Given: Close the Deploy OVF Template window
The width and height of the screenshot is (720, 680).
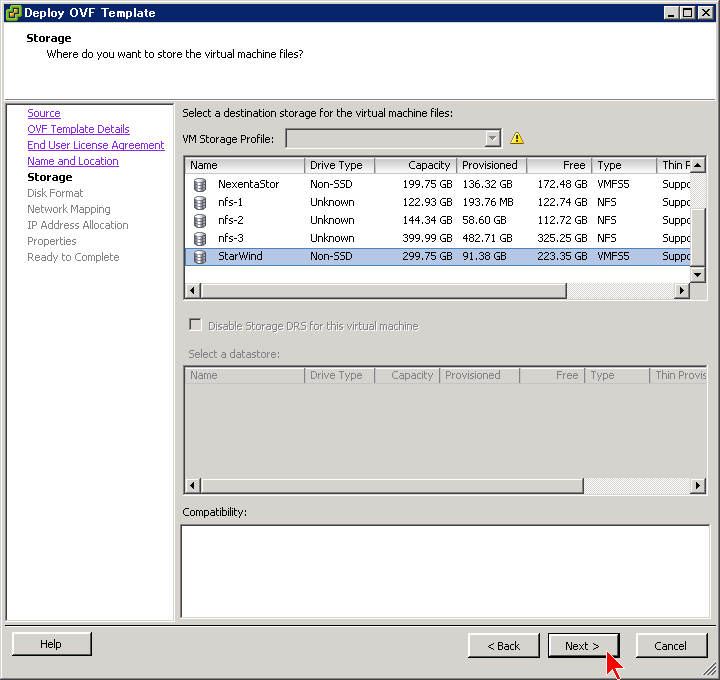Looking at the screenshot, I should pos(706,12).
